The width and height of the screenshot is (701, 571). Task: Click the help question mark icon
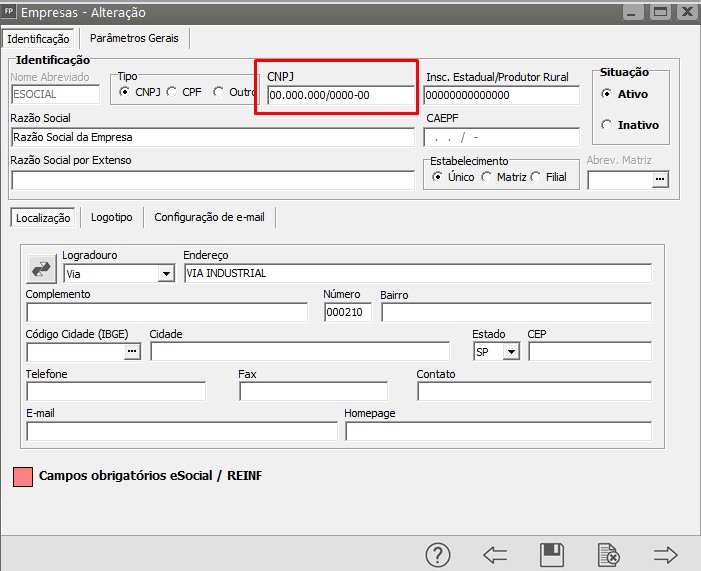439,555
